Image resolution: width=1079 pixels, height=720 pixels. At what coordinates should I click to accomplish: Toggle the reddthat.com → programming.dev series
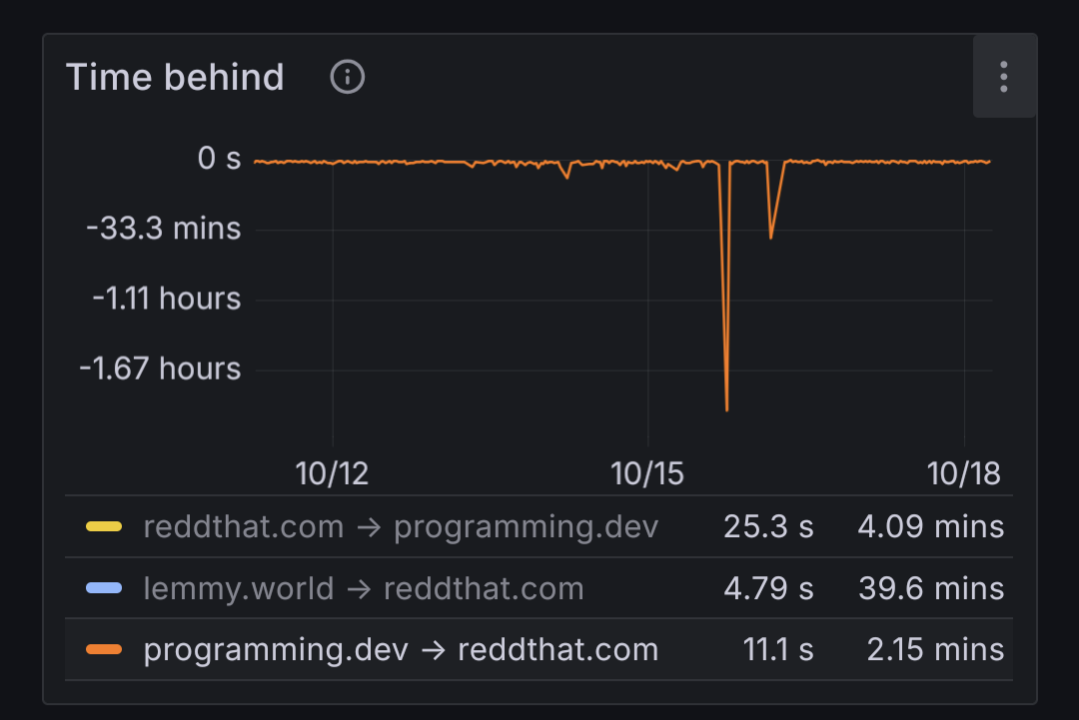coord(400,527)
